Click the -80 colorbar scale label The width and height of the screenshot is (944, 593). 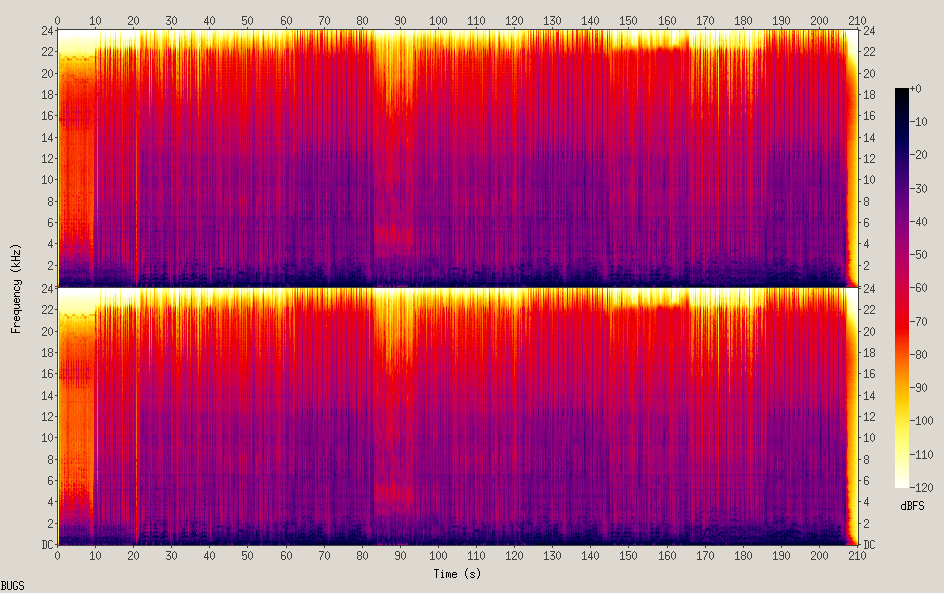[919, 355]
